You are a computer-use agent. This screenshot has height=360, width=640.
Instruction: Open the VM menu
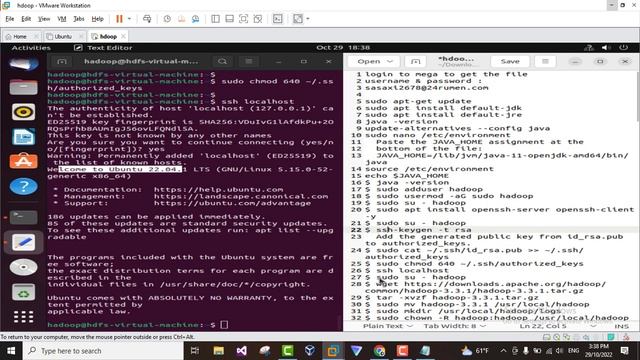(x=62, y=19)
